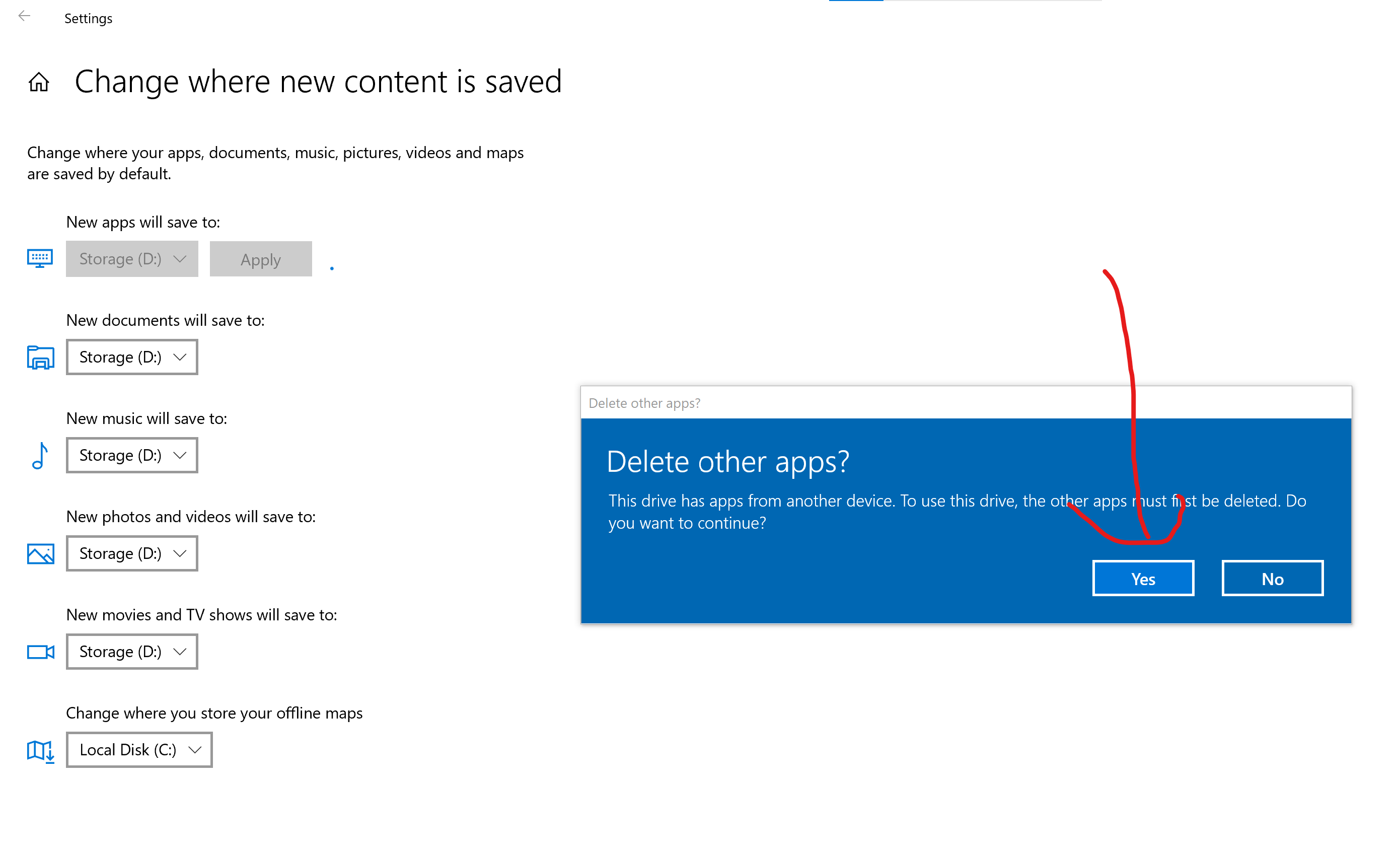Confirm deleting other apps with Yes
This screenshot has width=1400, height=854.
coord(1143,579)
